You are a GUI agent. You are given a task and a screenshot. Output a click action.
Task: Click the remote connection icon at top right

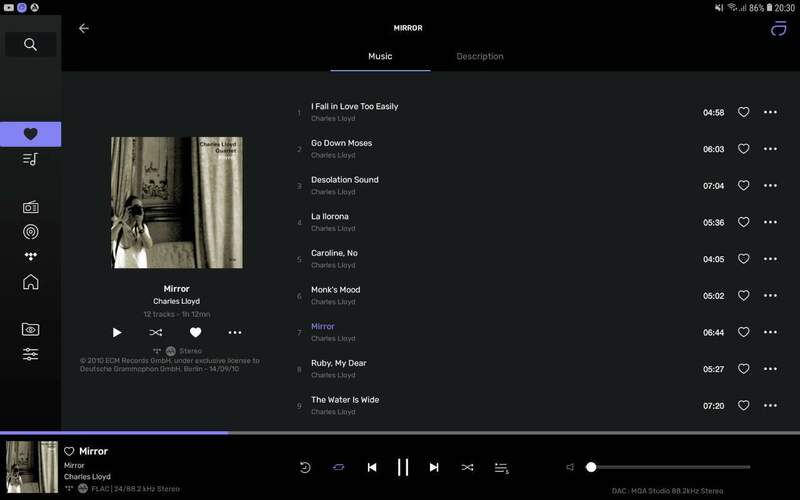pyautogui.click(x=778, y=29)
